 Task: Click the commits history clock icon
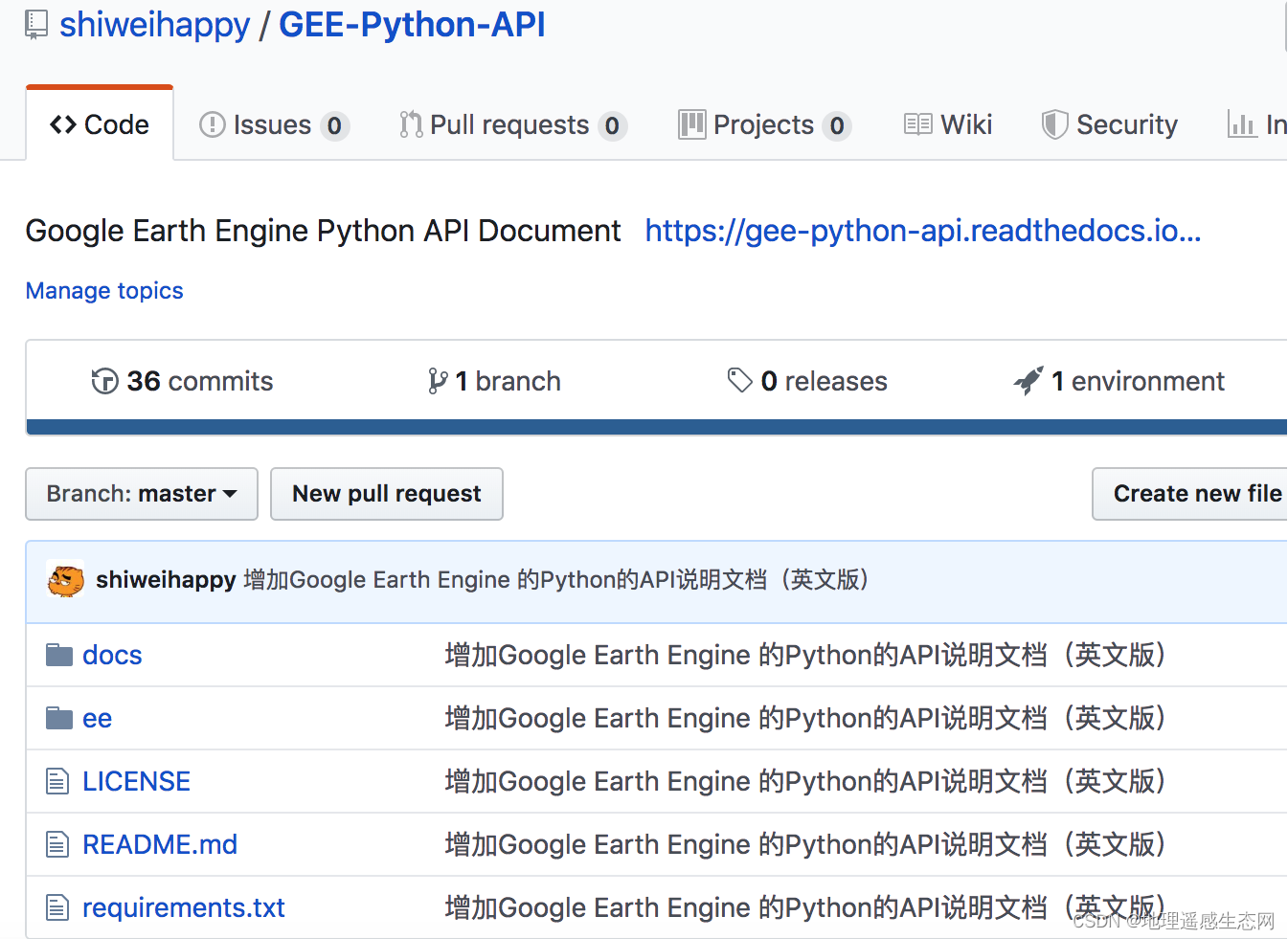point(104,381)
